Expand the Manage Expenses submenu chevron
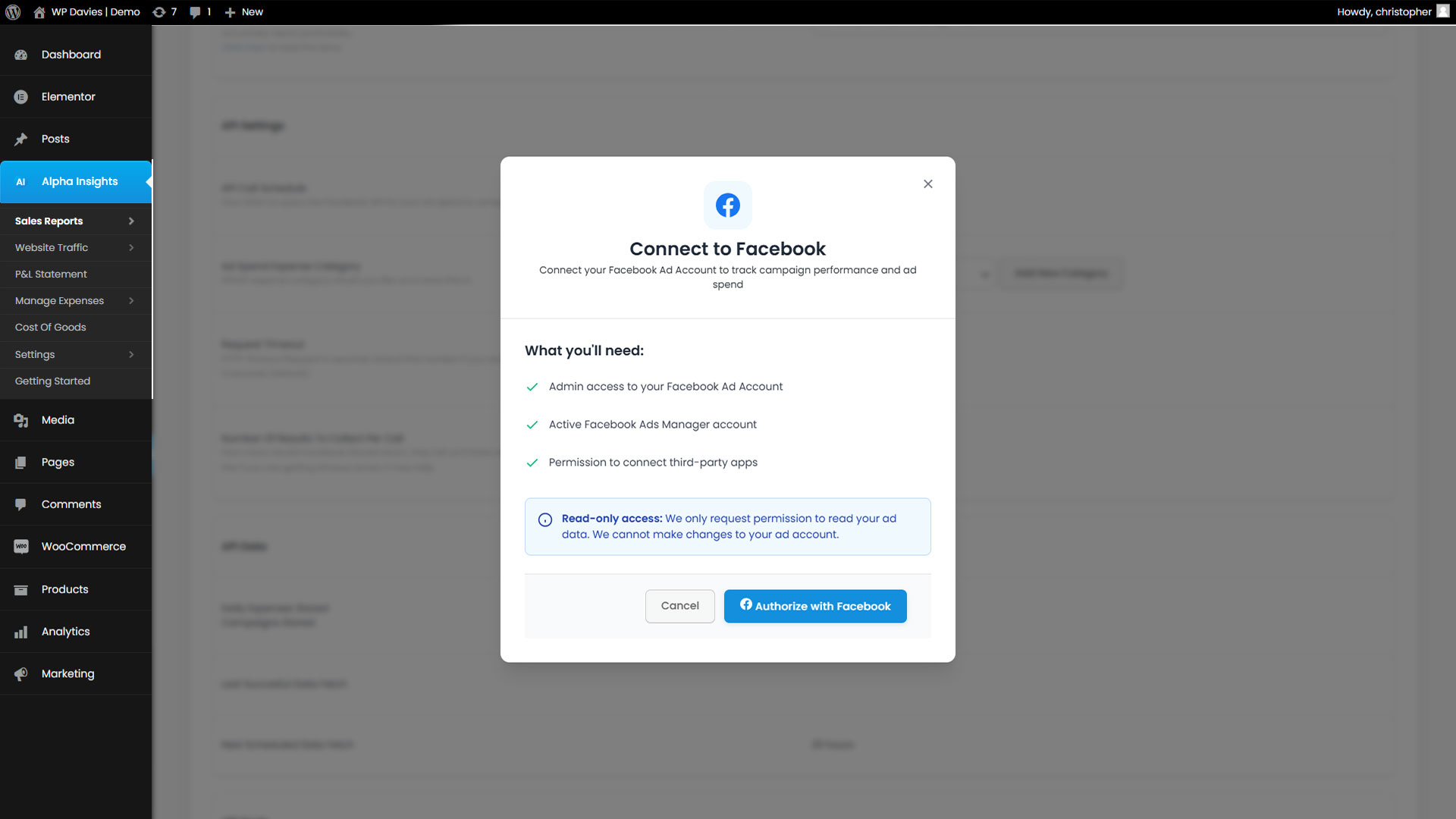The width and height of the screenshot is (1456, 819). tap(131, 301)
